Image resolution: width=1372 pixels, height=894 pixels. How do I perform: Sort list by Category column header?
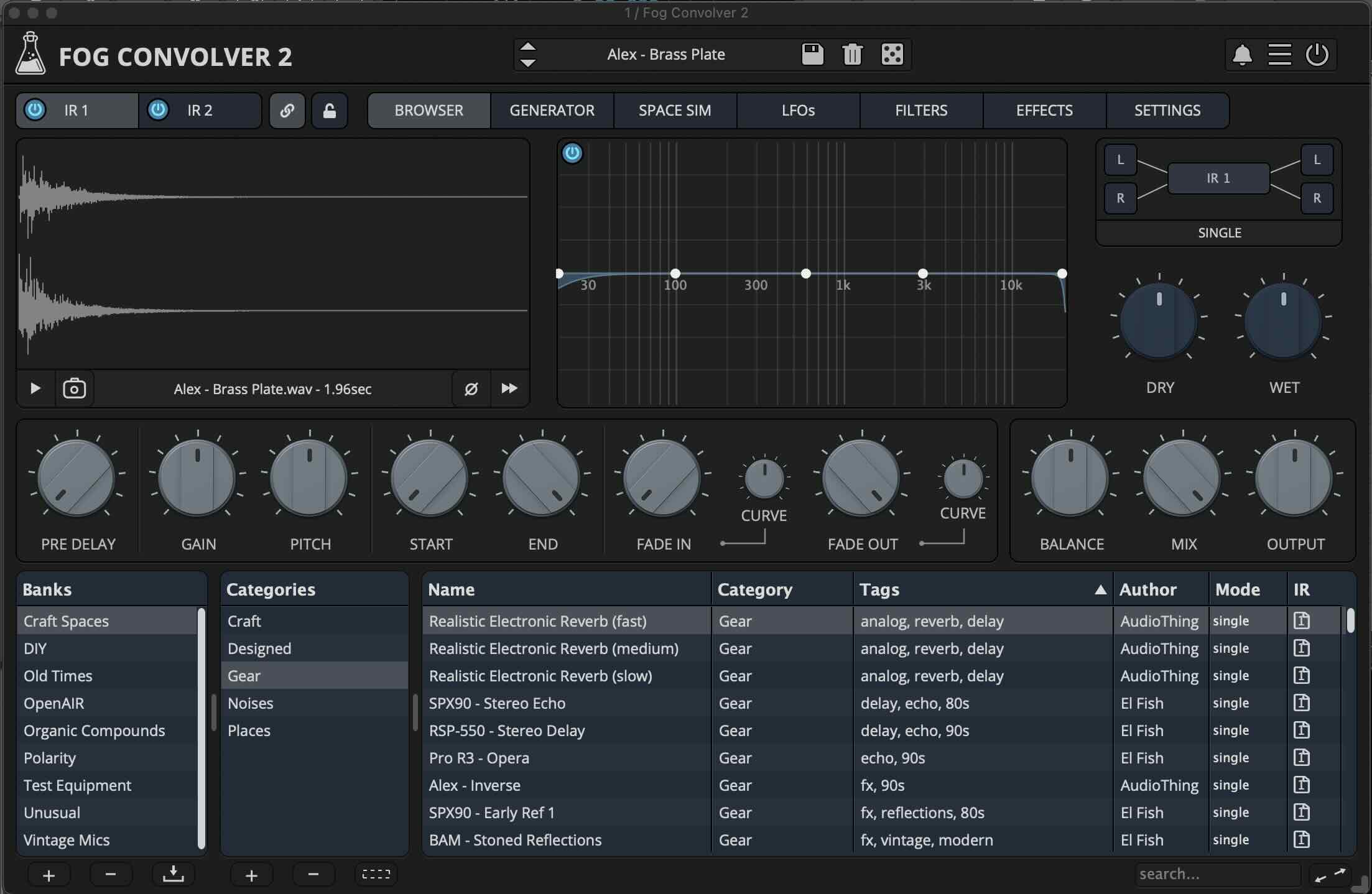coord(782,589)
